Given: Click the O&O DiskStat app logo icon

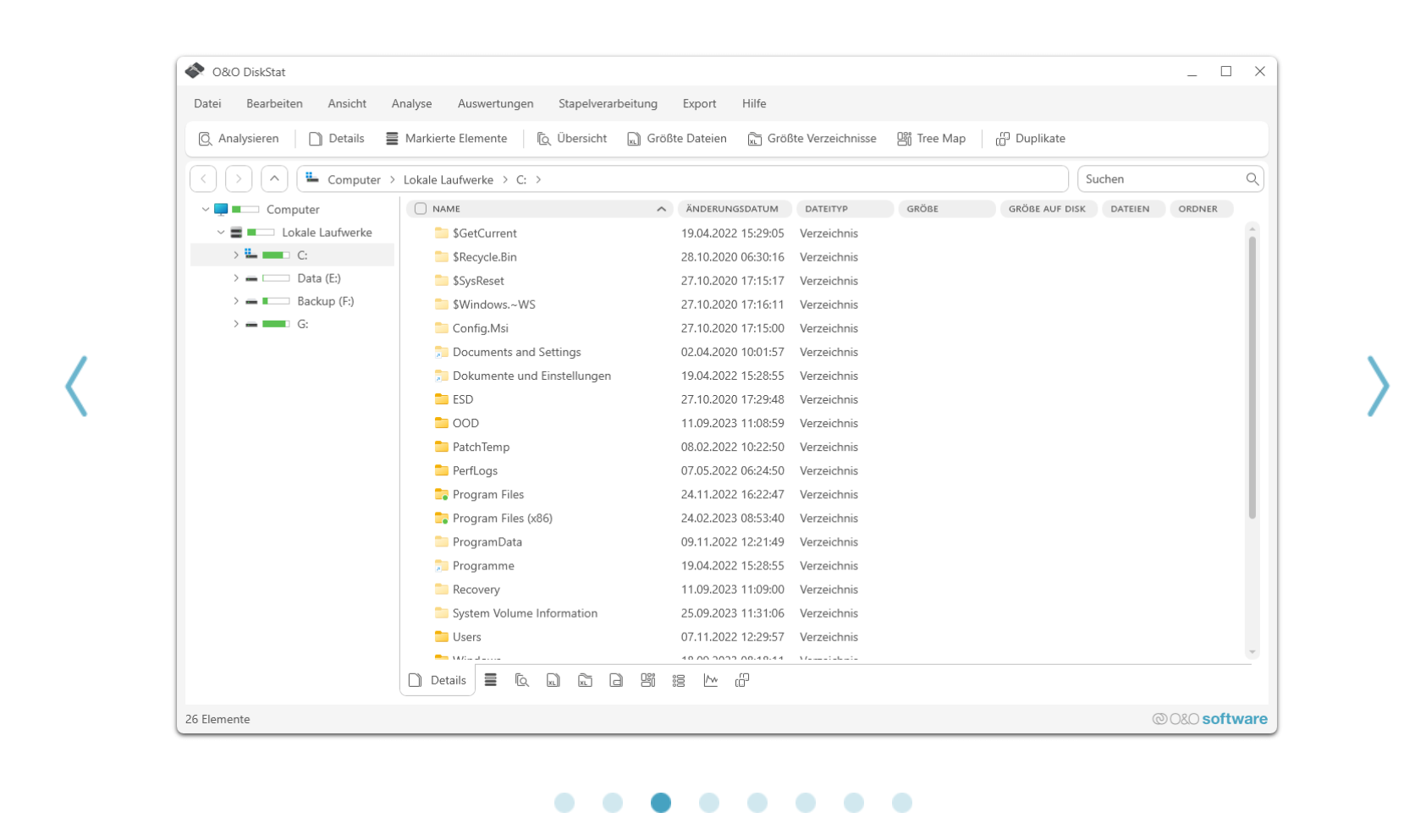Looking at the screenshot, I should (195, 71).
